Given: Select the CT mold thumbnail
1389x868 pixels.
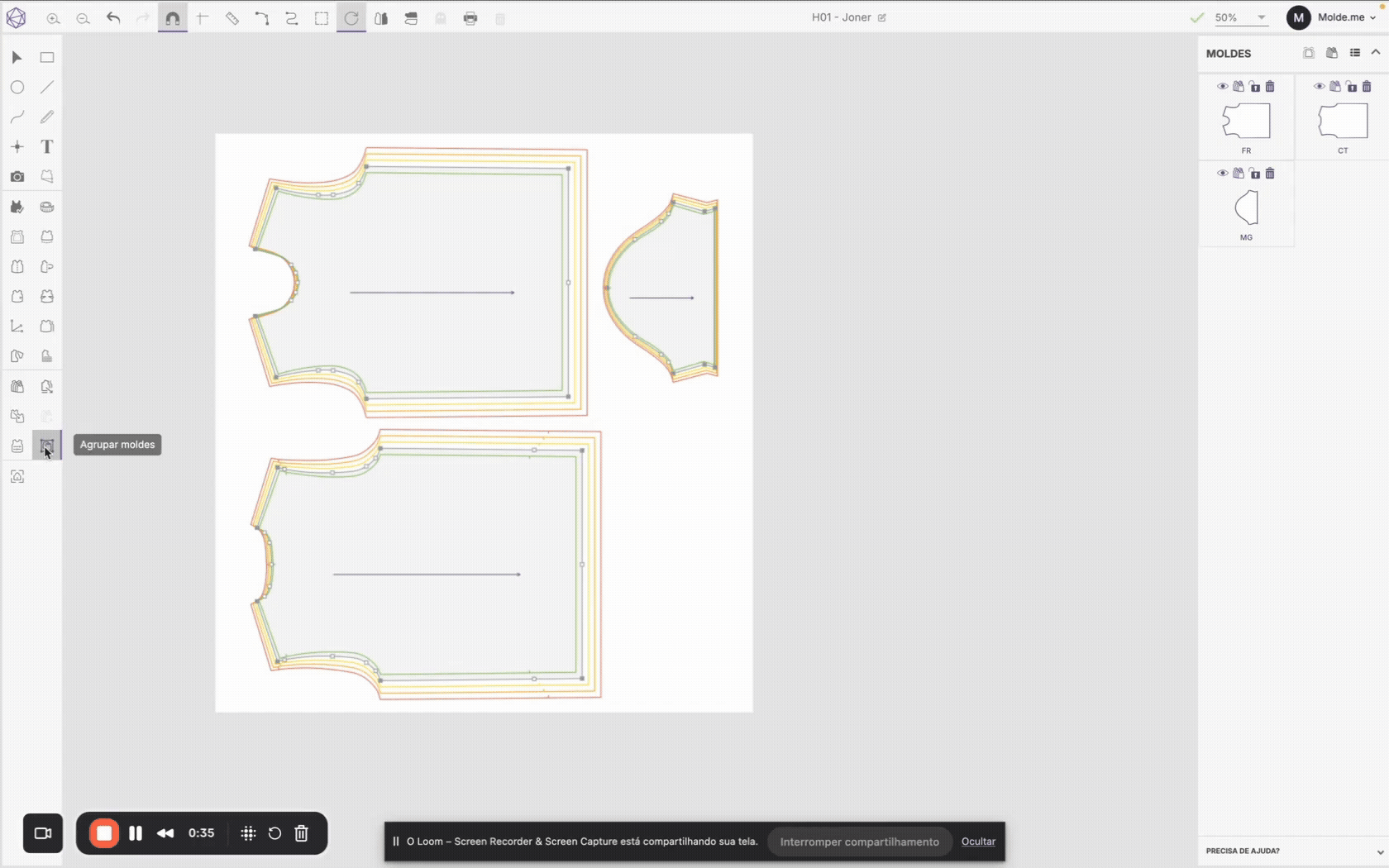Looking at the screenshot, I should (x=1343, y=122).
